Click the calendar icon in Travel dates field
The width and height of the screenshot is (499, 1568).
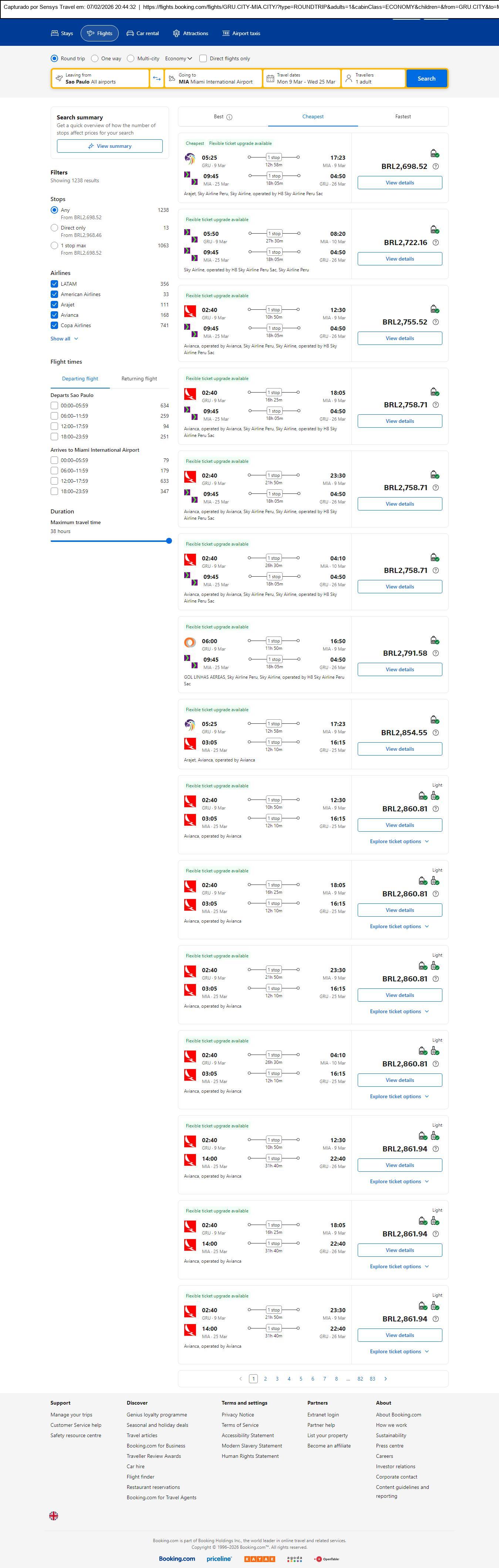[270, 78]
